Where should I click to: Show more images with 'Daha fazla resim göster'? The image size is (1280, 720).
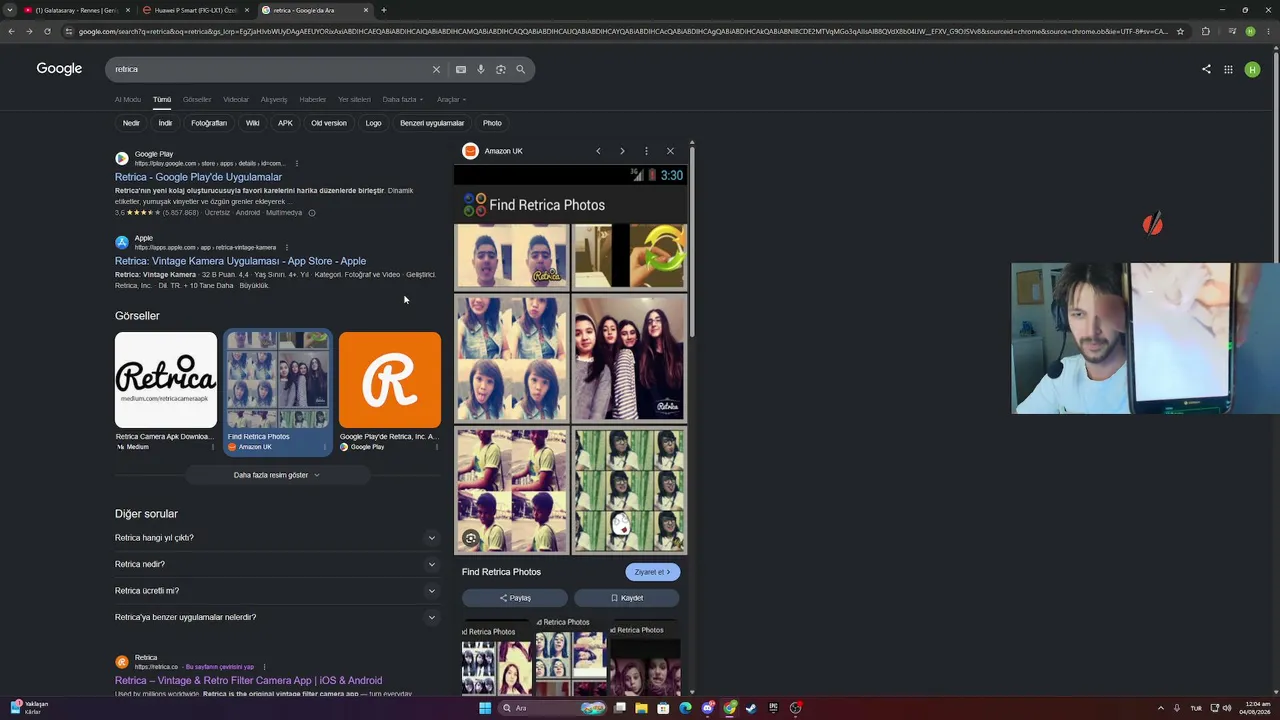click(277, 475)
